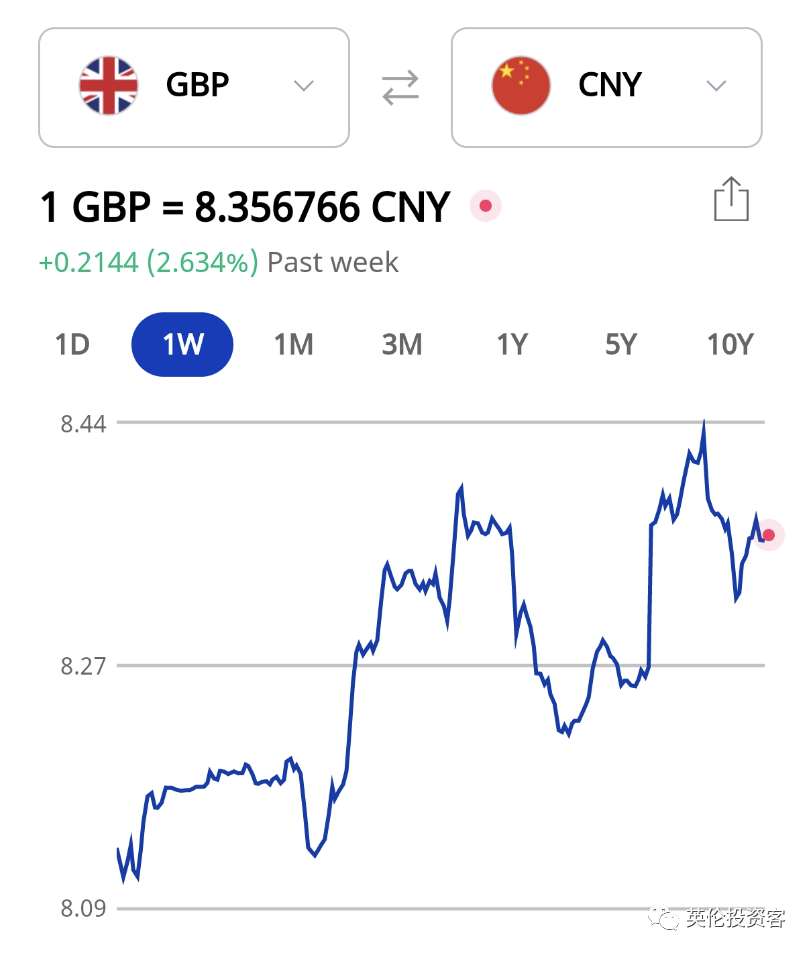Image resolution: width=812 pixels, height=954 pixels.
Task: Click the current price chart marker
Action: click(x=769, y=535)
